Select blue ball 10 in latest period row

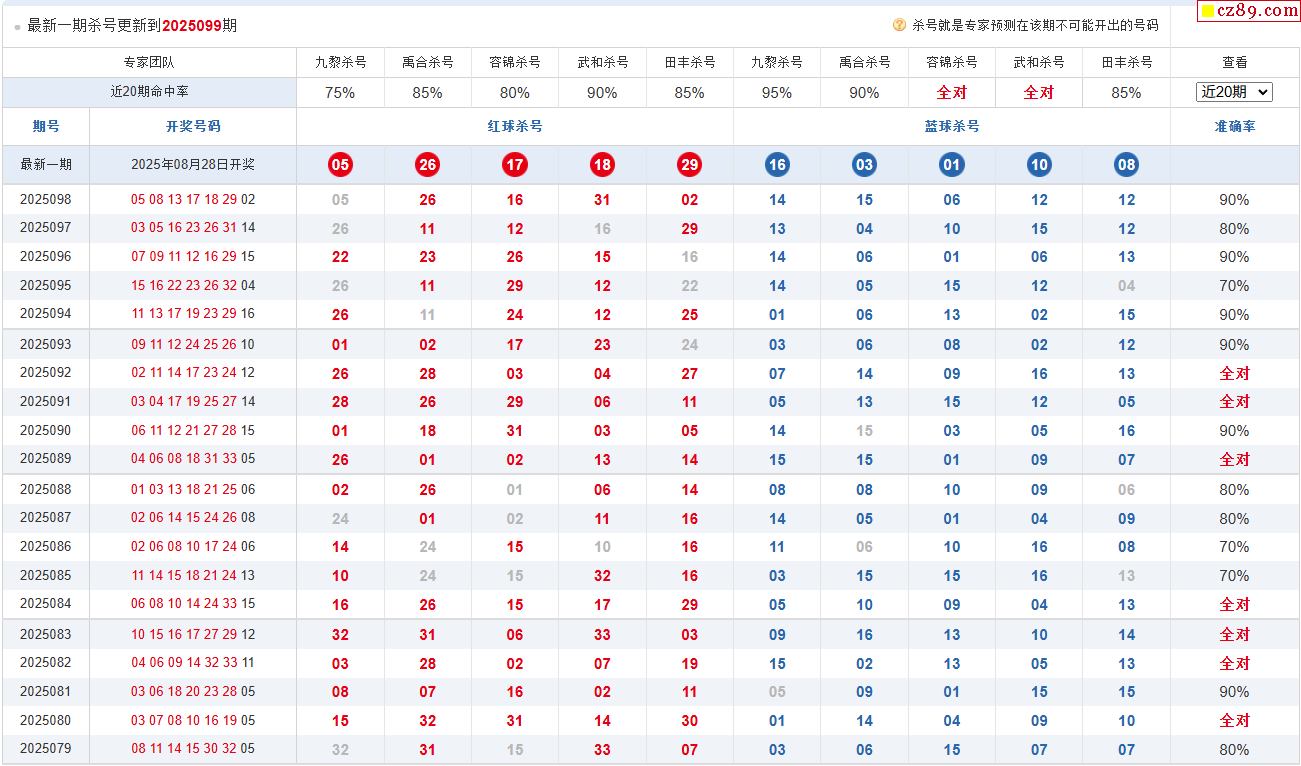pyautogui.click(x=1039, y=165)
